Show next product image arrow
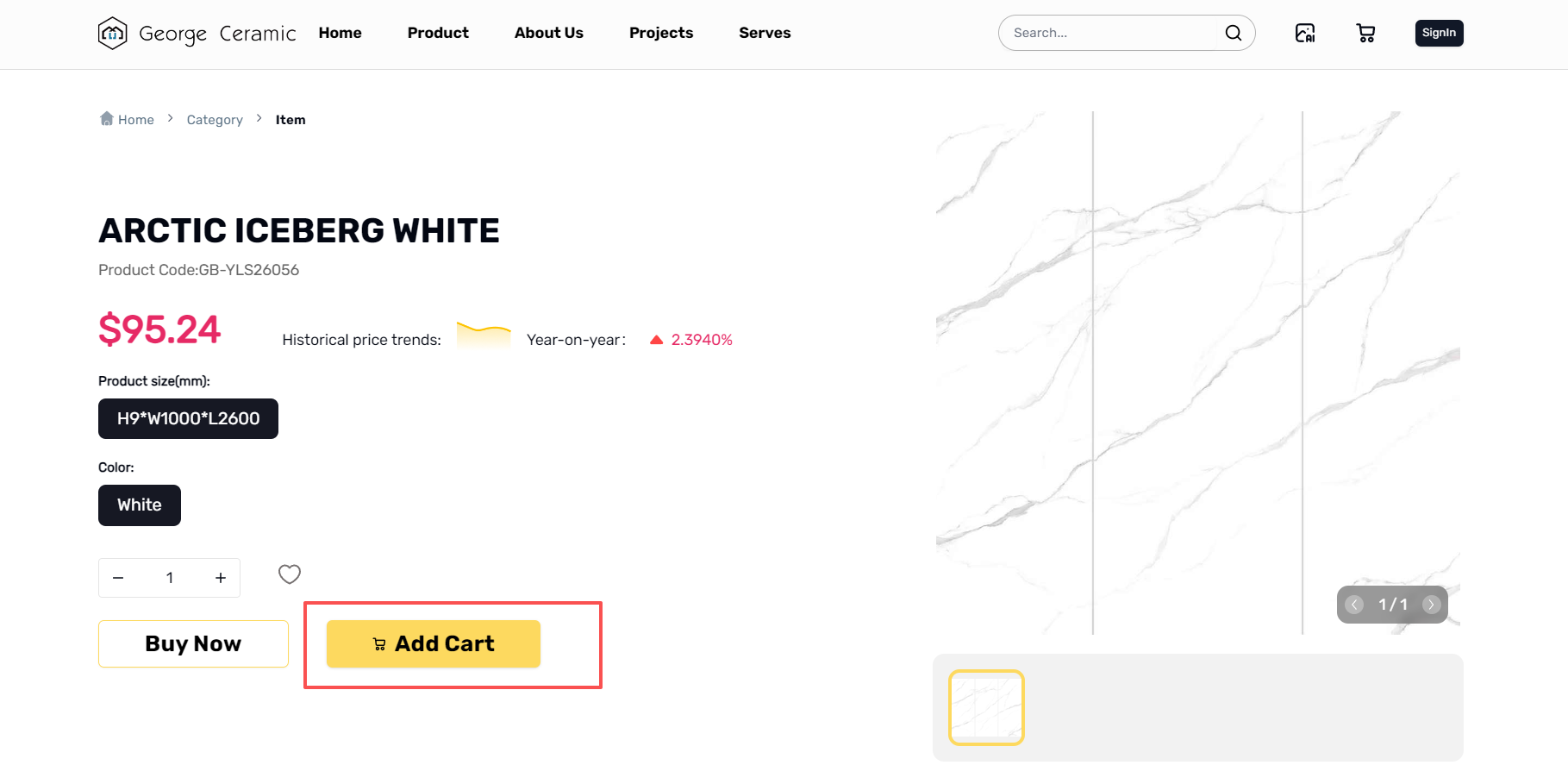This screenshot has height=784, width=1568. 1432,605
